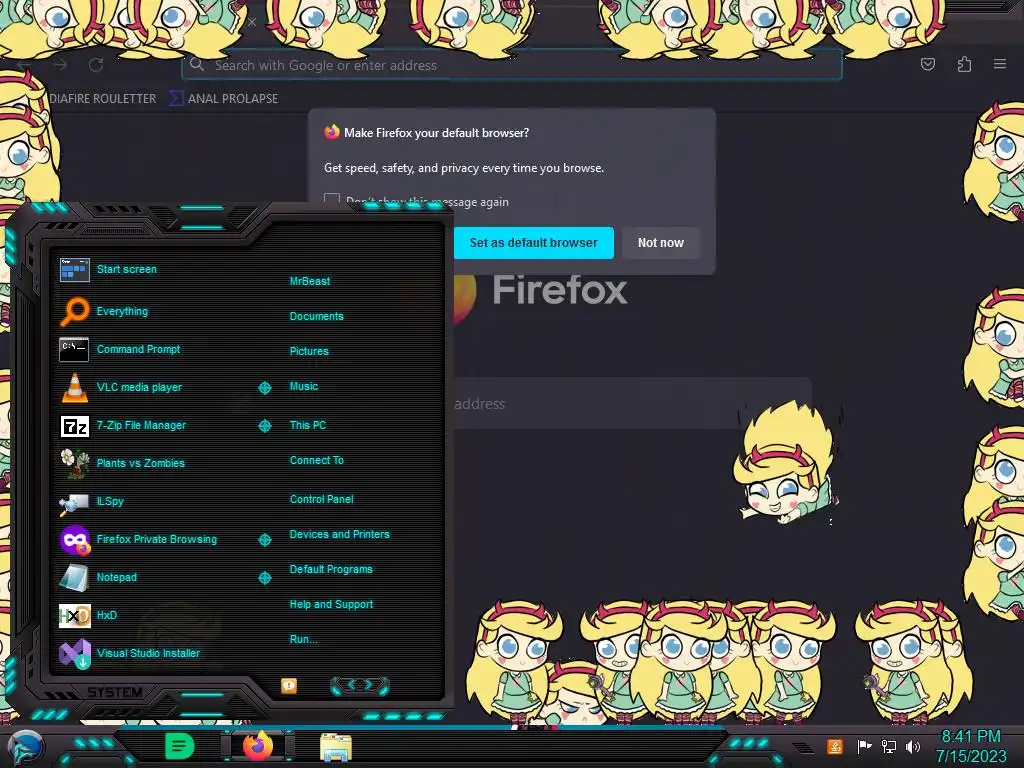Open DIAFIRE ROULETTER bookmark

103,99
